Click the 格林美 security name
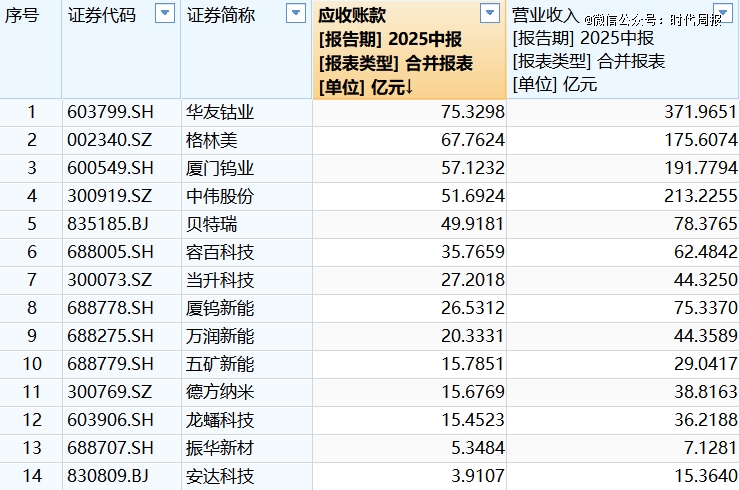 pyautogui.click(x=212, y=140)
